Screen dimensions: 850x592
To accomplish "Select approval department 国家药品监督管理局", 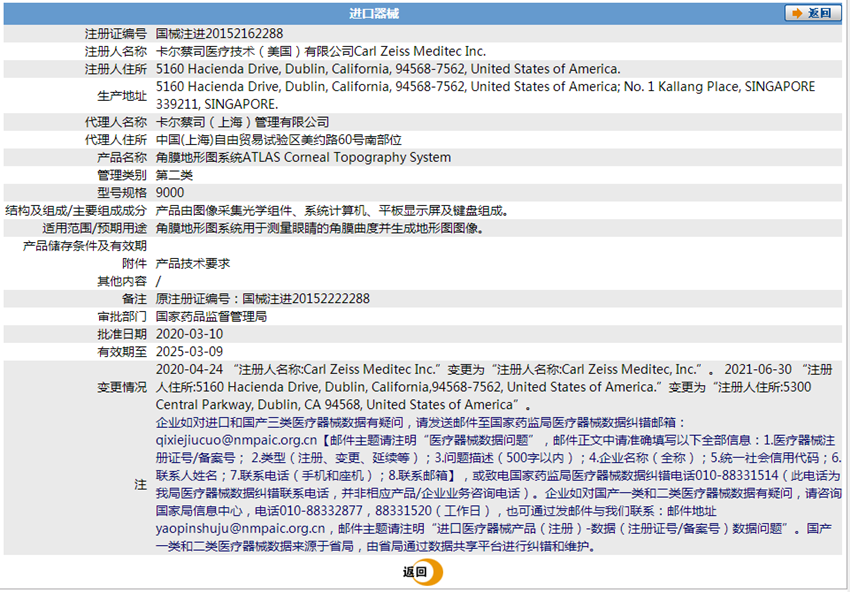I will [x=211, y=317].
